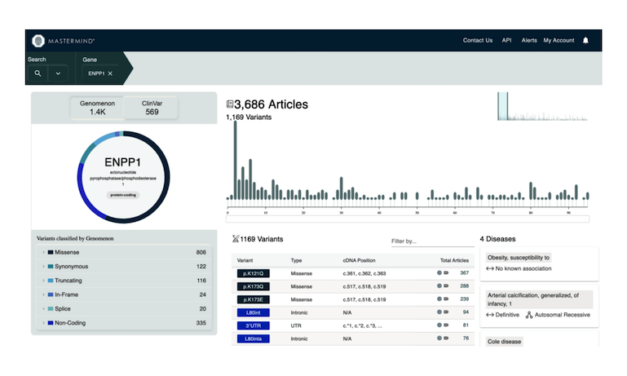Sort by the Type column header
Screen dimensions: 627x376
296,260
